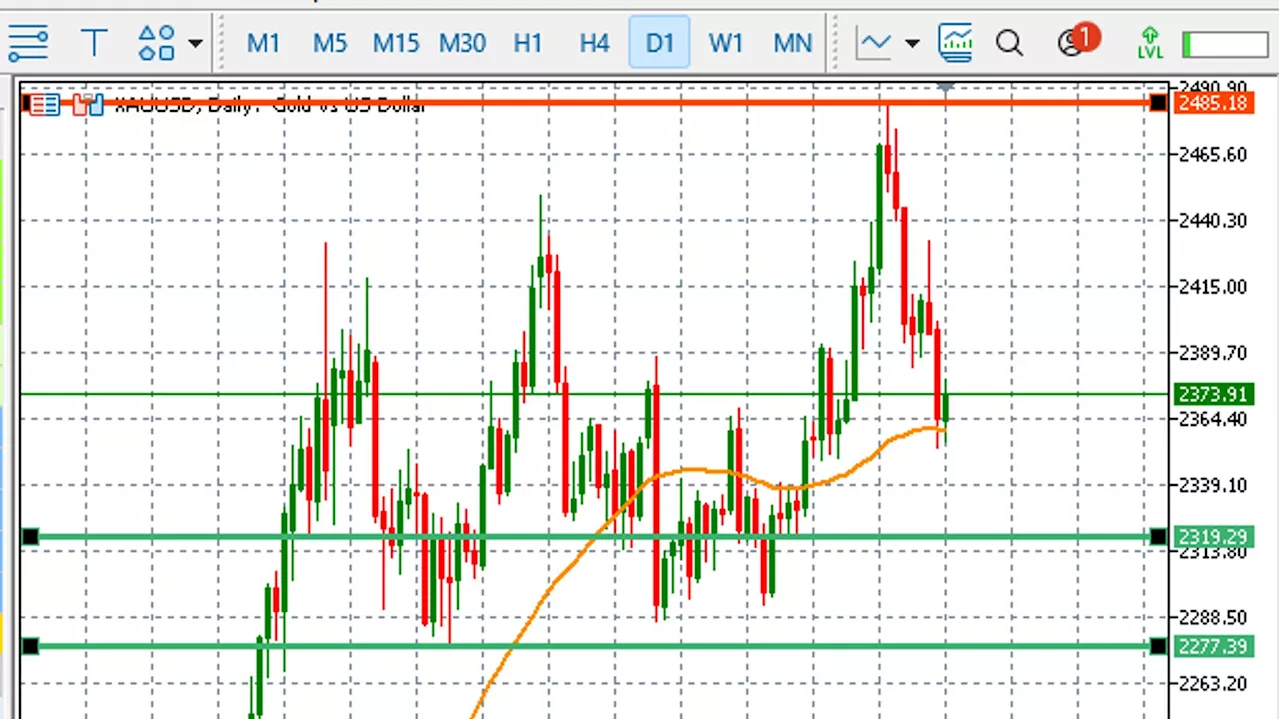Click the 2389.70 price scale value

[1214, 353]
